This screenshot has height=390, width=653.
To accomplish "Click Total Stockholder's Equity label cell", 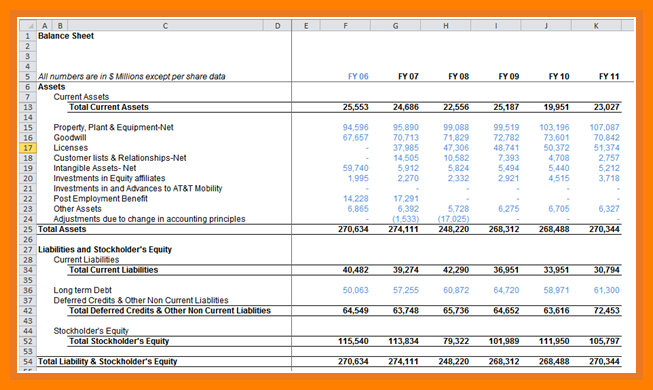I will point(119,341).
